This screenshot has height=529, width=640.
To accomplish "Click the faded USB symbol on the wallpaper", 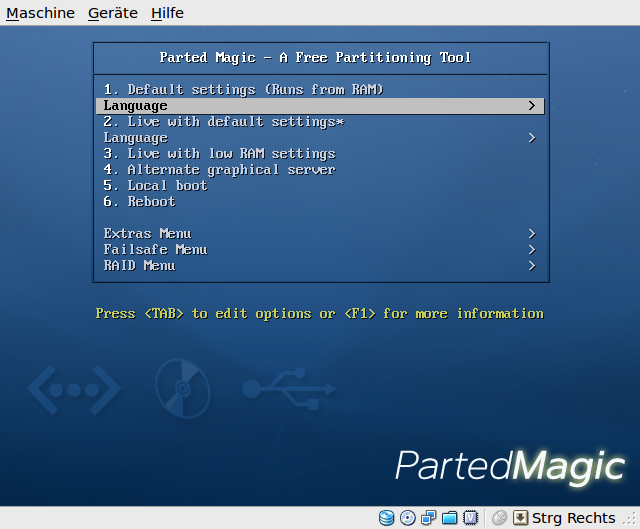I will click(x=289, y=387).
